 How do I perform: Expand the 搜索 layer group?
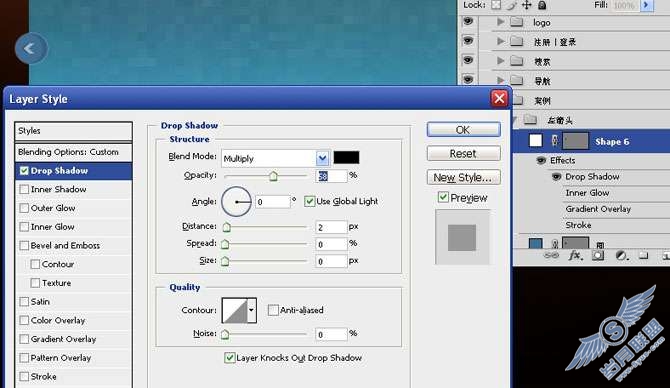(x=500, y=61)
